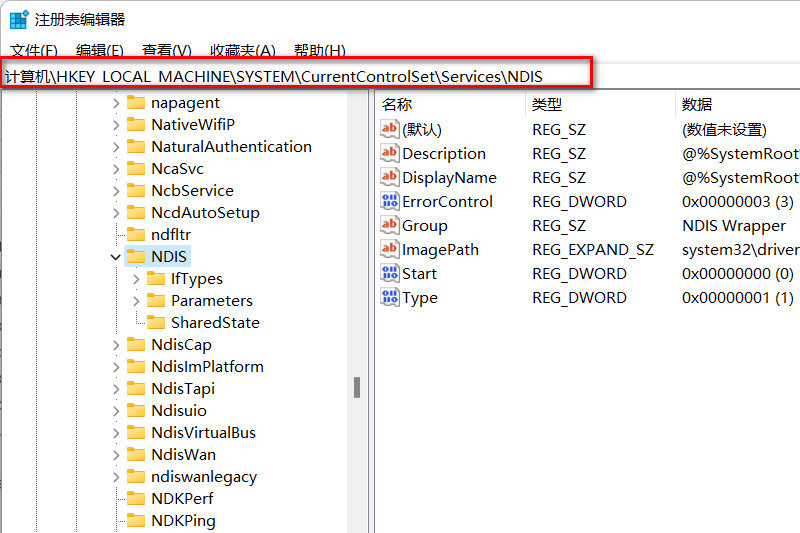Screen dimensions: 800x533
Task: Select the IfTypes folder icon
Action: pyautogui.click(x=156, y=278)
